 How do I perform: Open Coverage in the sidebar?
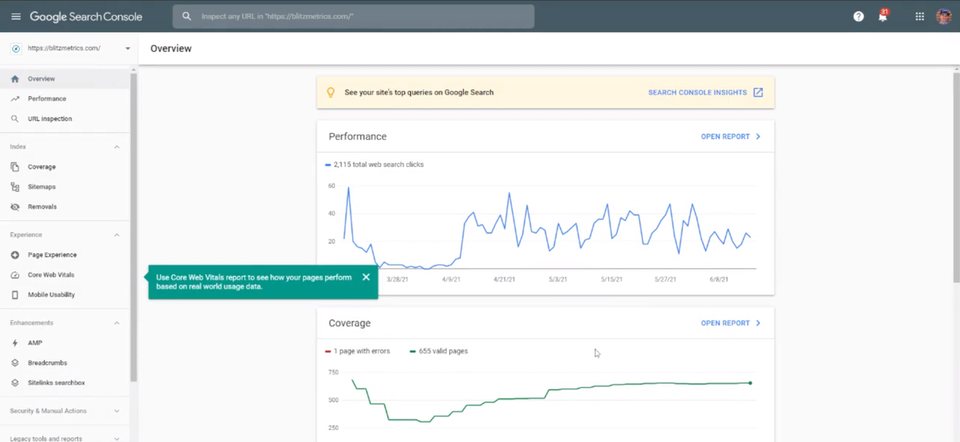[x=64, y=167]
